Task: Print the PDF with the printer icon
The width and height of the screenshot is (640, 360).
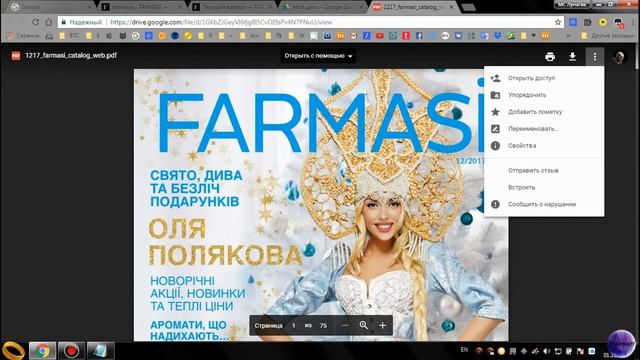Action: tap(550, 56)
